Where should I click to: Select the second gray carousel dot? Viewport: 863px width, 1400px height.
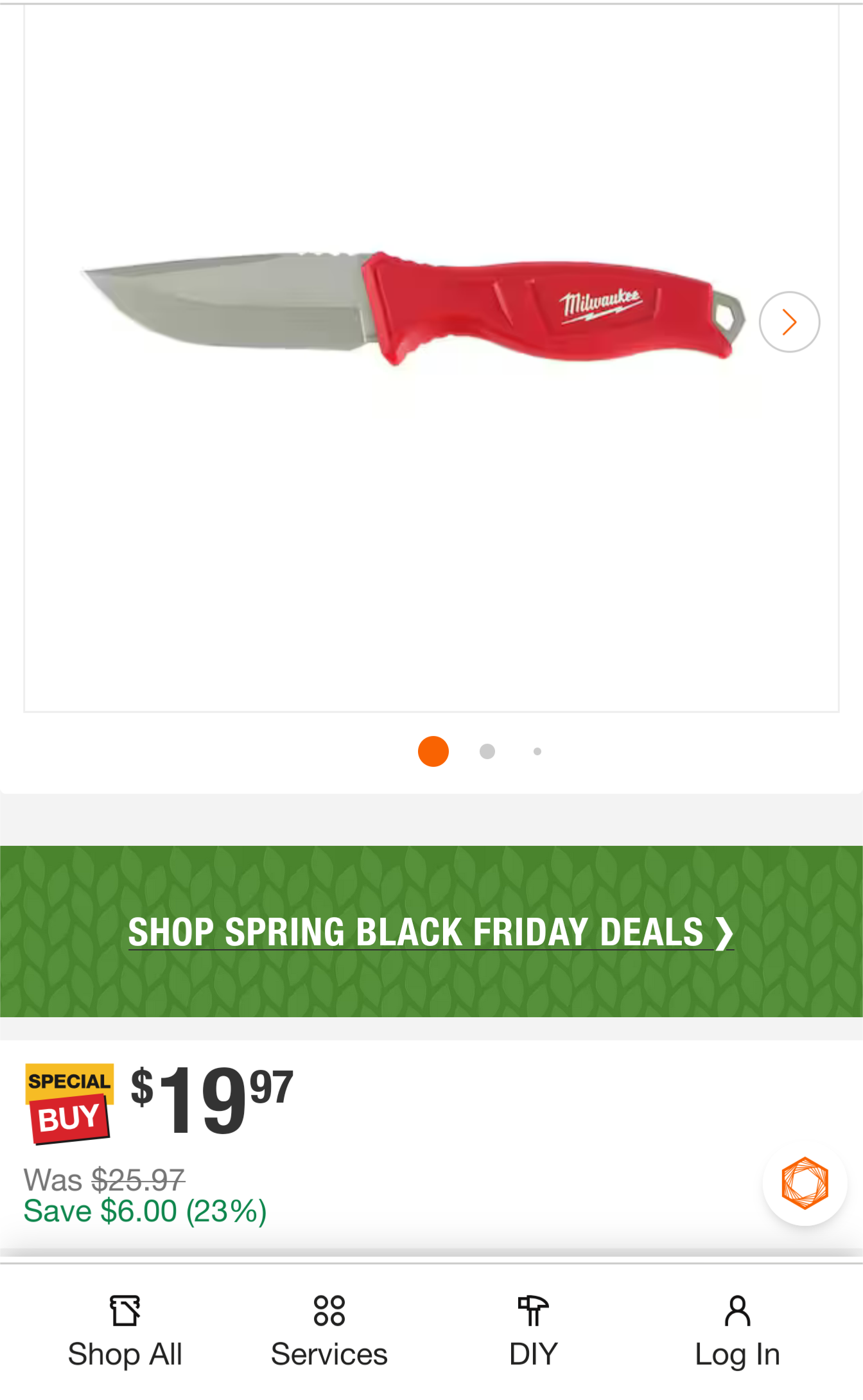487,751
